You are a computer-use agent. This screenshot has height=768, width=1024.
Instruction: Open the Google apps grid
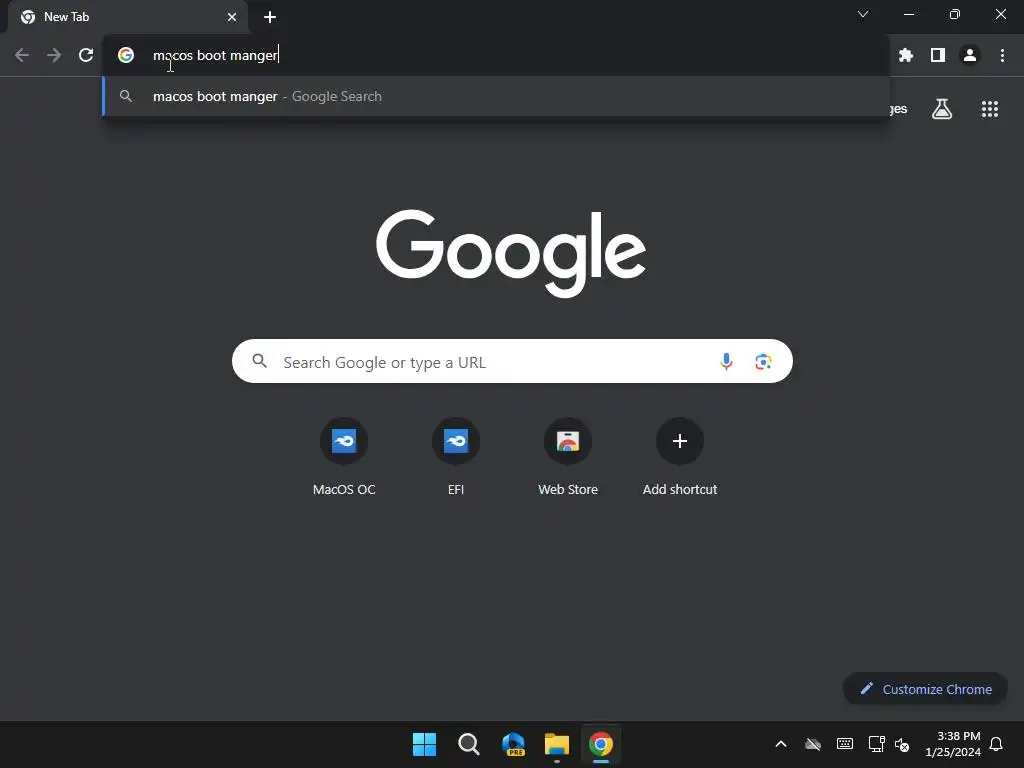[990, 109]
